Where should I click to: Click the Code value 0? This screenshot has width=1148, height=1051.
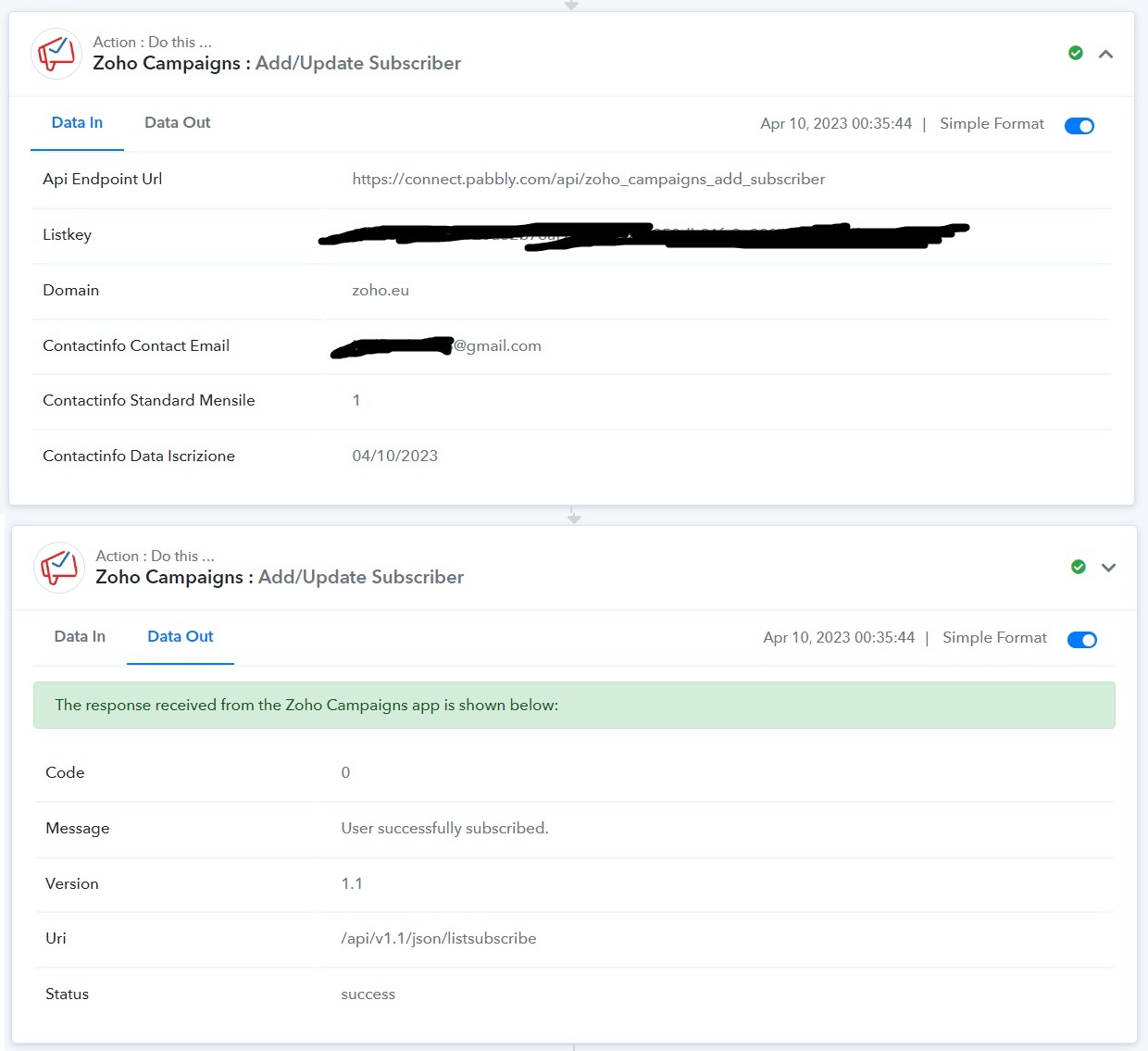pyautogui.click(x=345, y=772)
